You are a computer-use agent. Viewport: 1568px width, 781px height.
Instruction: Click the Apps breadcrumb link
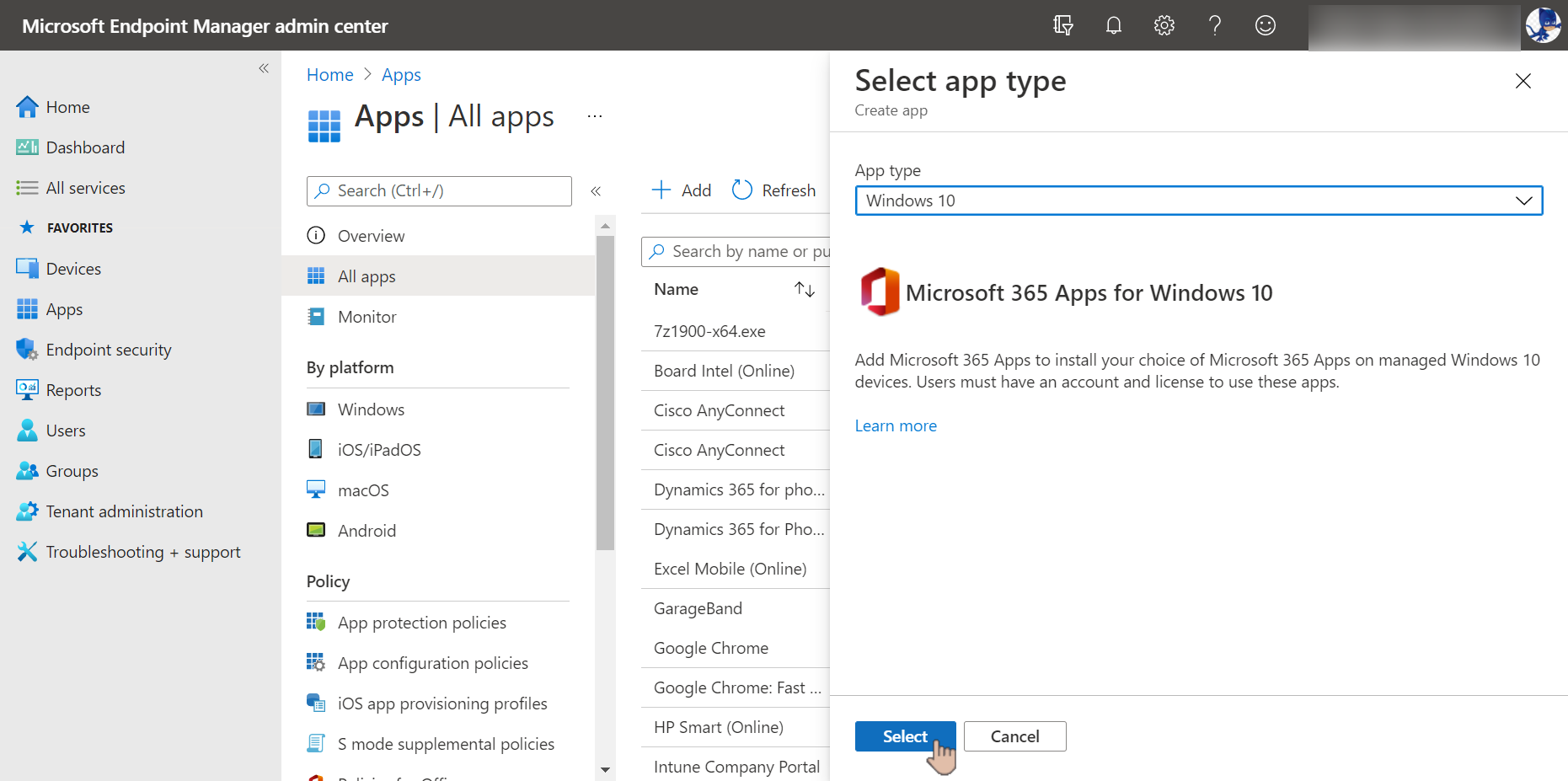pos(401,75)
